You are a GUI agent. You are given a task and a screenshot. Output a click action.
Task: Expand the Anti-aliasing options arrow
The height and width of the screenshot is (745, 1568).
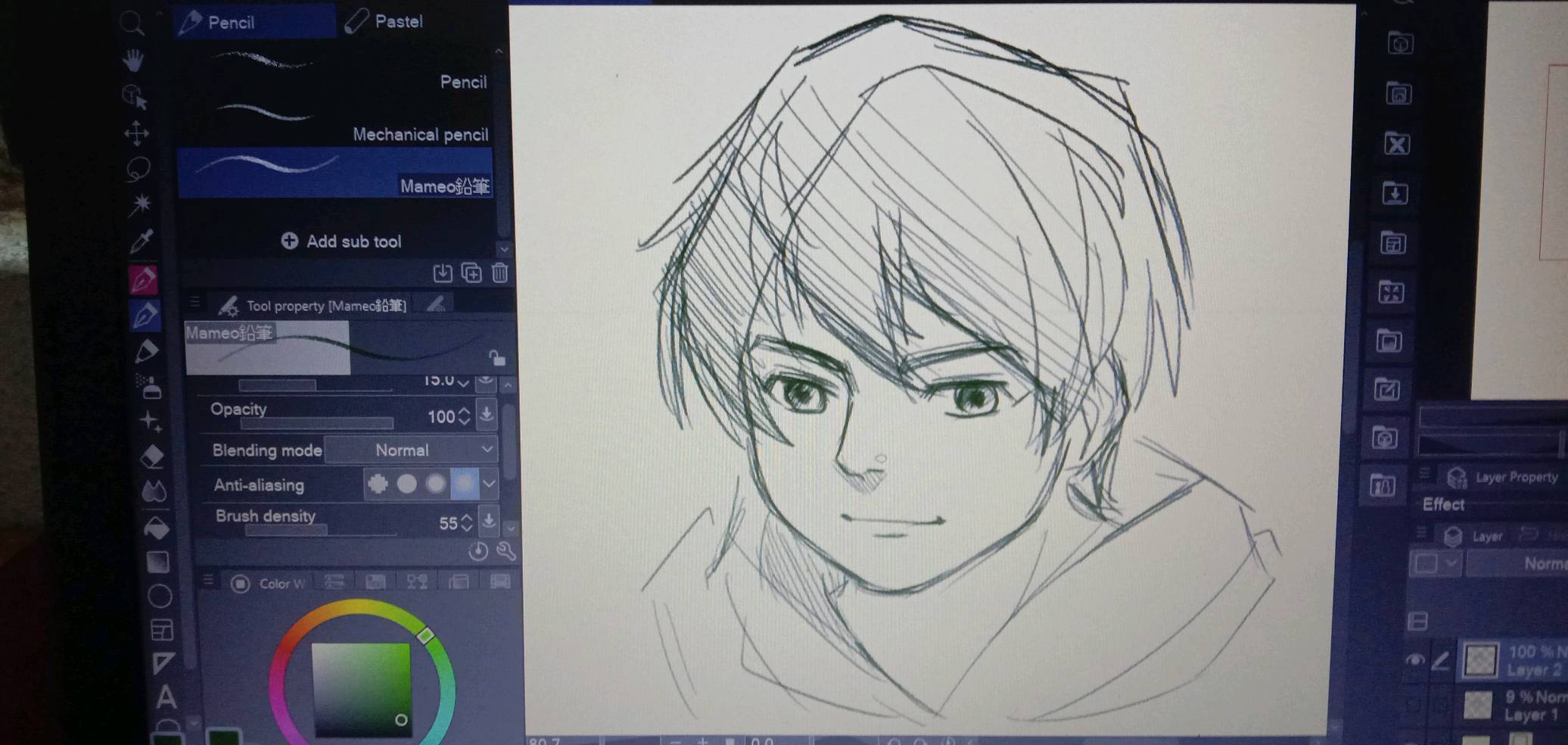click(490, 484)
